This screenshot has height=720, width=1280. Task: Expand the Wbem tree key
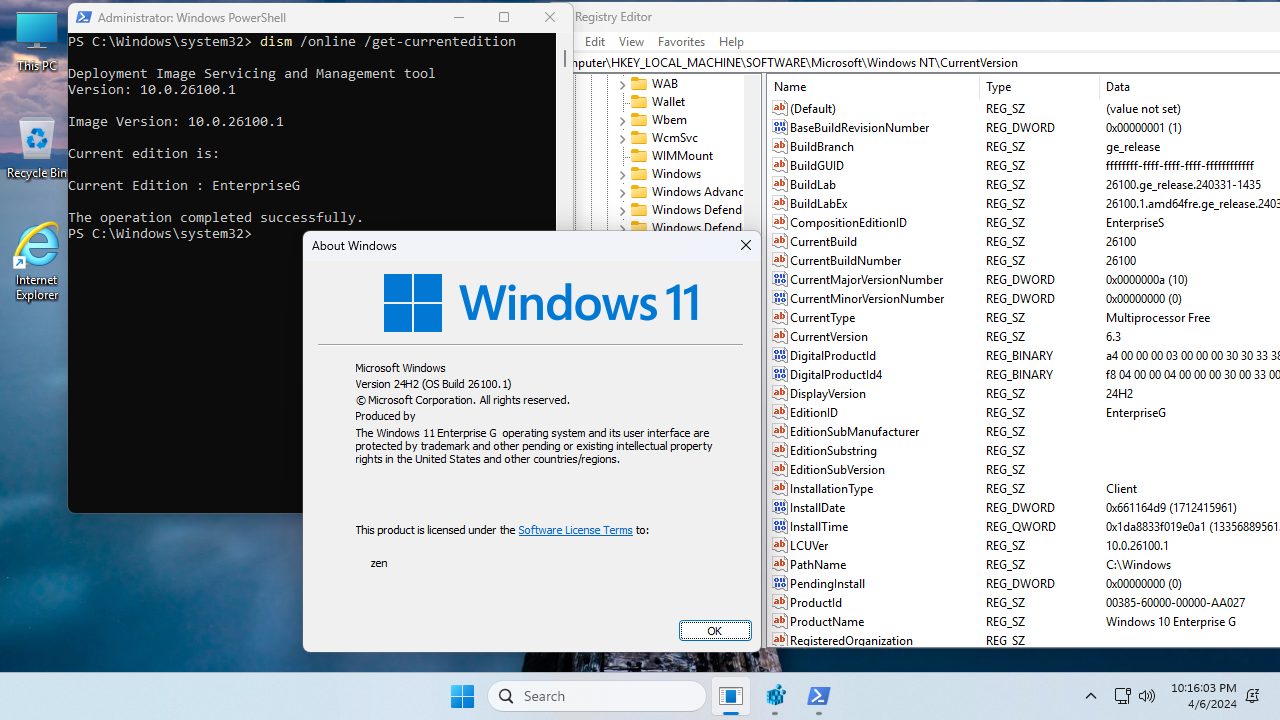tap(622, 120)
